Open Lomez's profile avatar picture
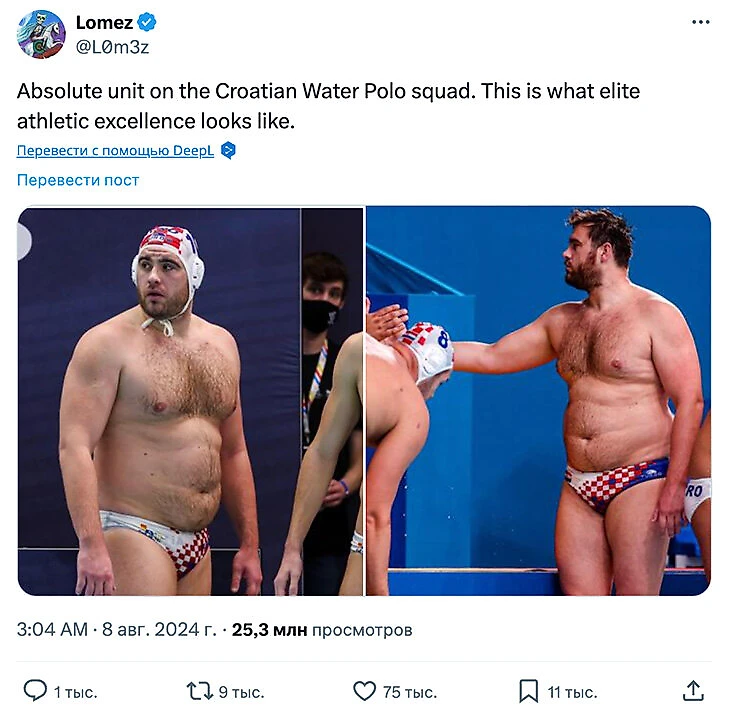 41,35
